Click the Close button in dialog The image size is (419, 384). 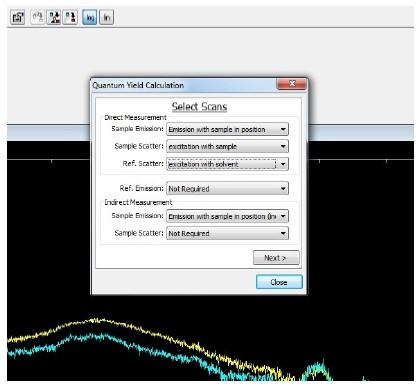point(279,282)
